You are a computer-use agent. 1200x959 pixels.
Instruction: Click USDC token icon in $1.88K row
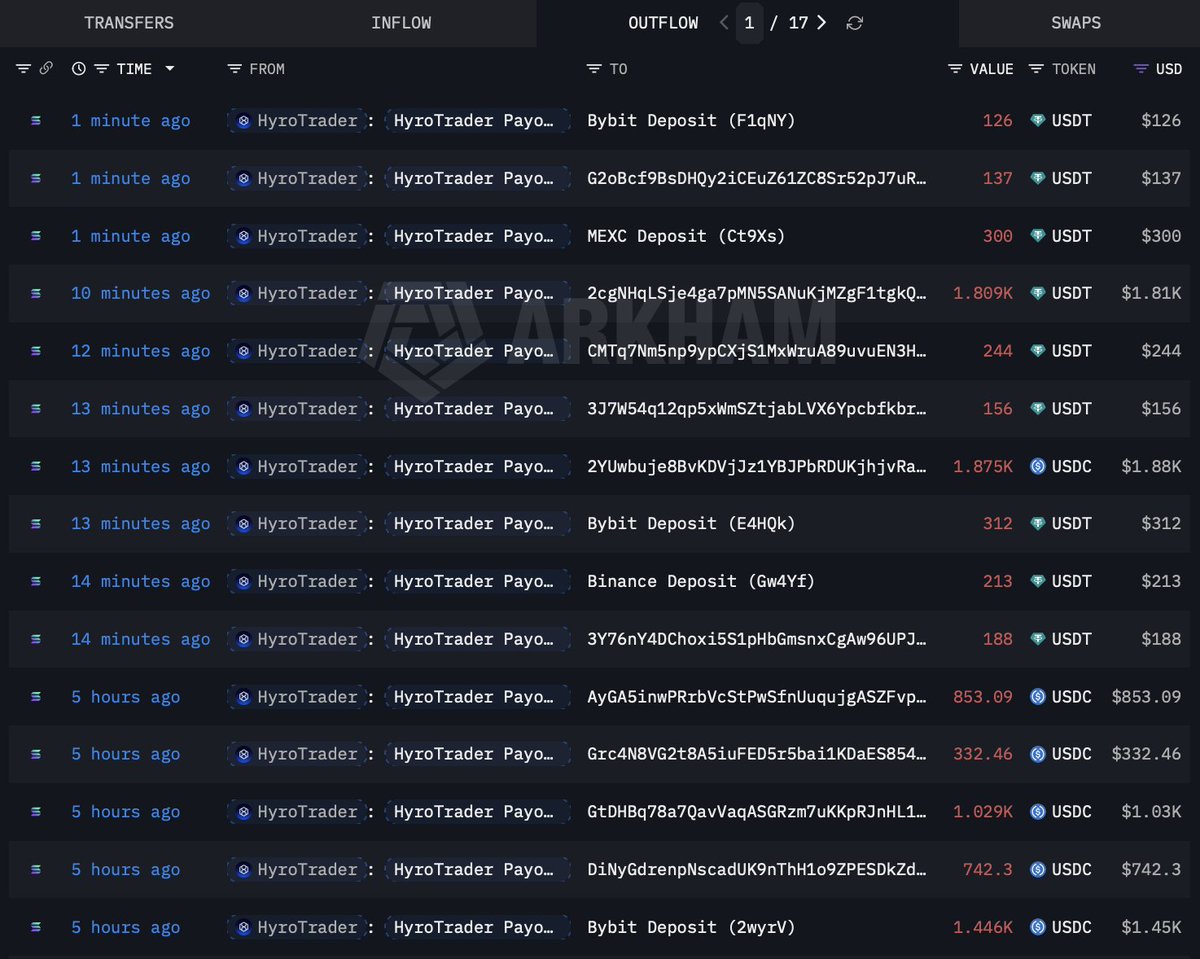point(1037,467)
